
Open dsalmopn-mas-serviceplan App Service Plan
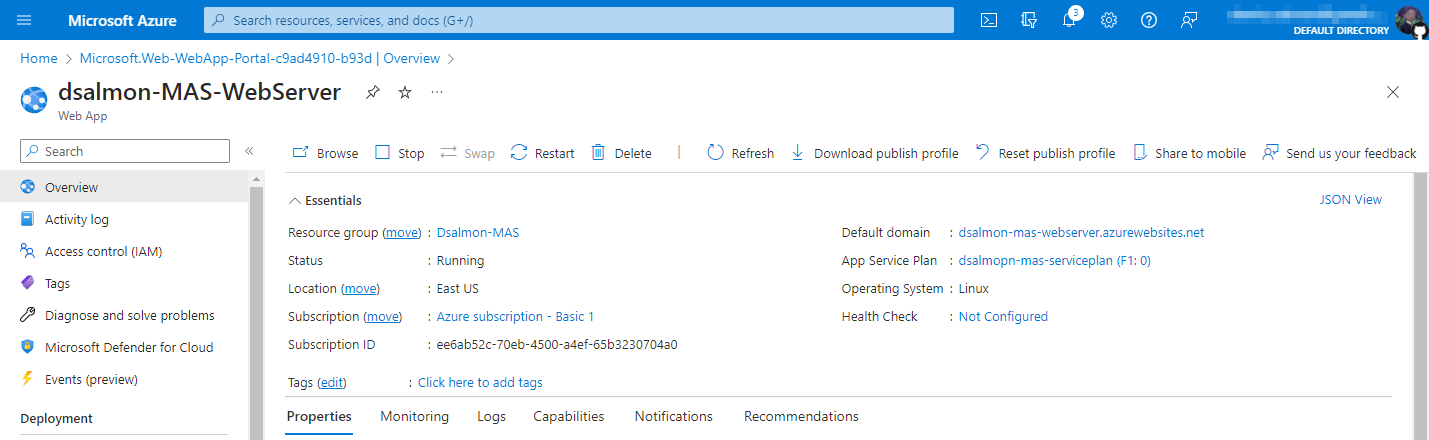[1055, 260]
